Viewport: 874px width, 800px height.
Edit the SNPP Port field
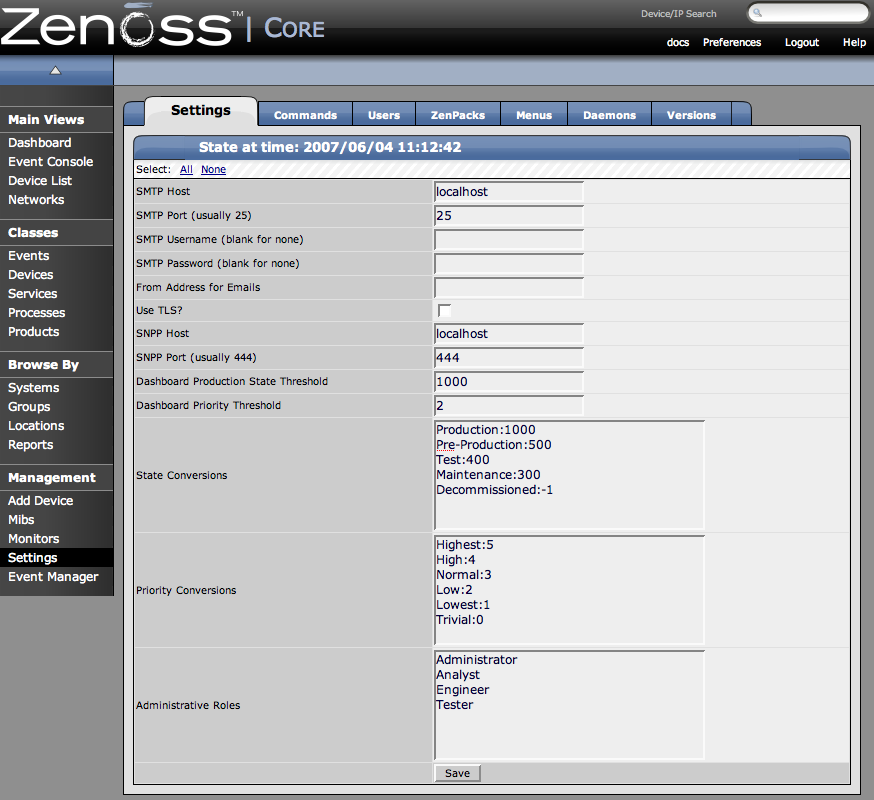pos(509,358)
